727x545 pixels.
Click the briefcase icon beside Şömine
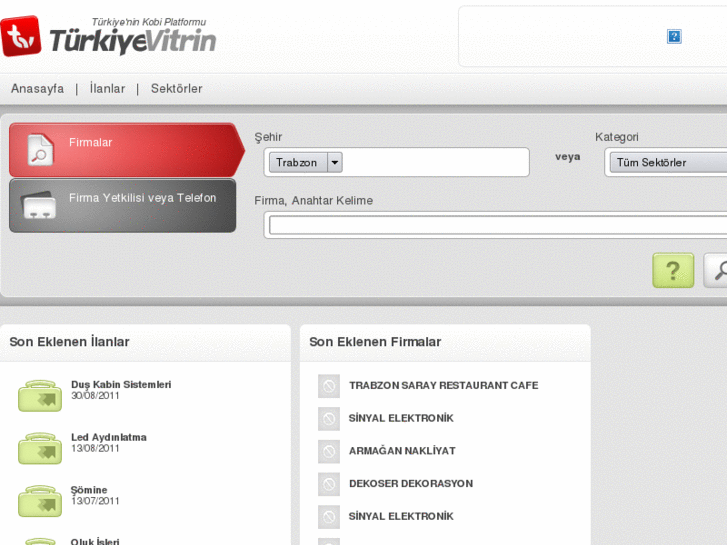click(x=40, y=501)
